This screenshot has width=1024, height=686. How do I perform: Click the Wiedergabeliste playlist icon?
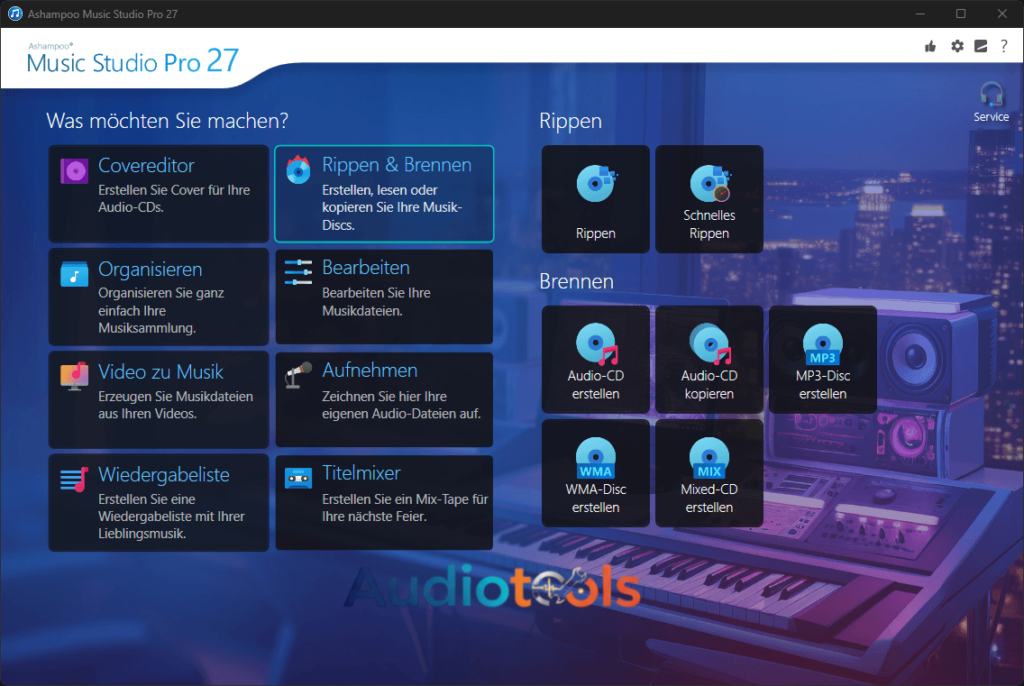pyautogui.click(x=74, y=480)
